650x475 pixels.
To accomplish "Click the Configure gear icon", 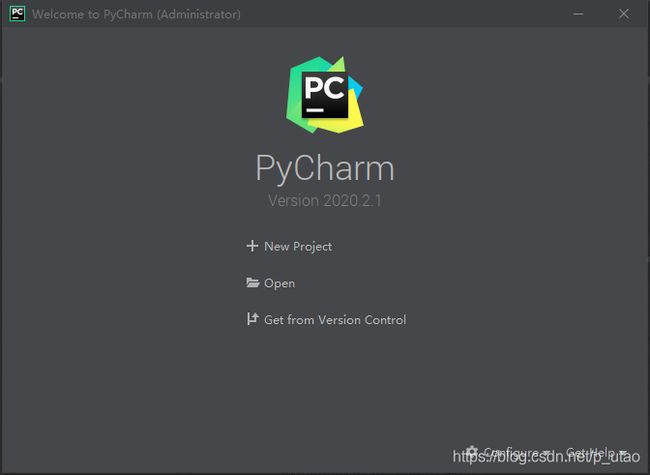I will pos(472,451).
